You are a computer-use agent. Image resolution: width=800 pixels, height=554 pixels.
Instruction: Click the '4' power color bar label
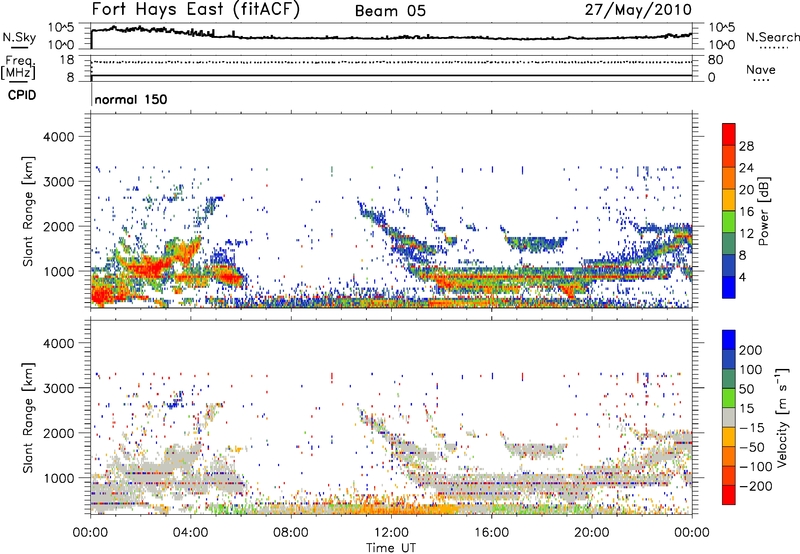click(743, 277)
